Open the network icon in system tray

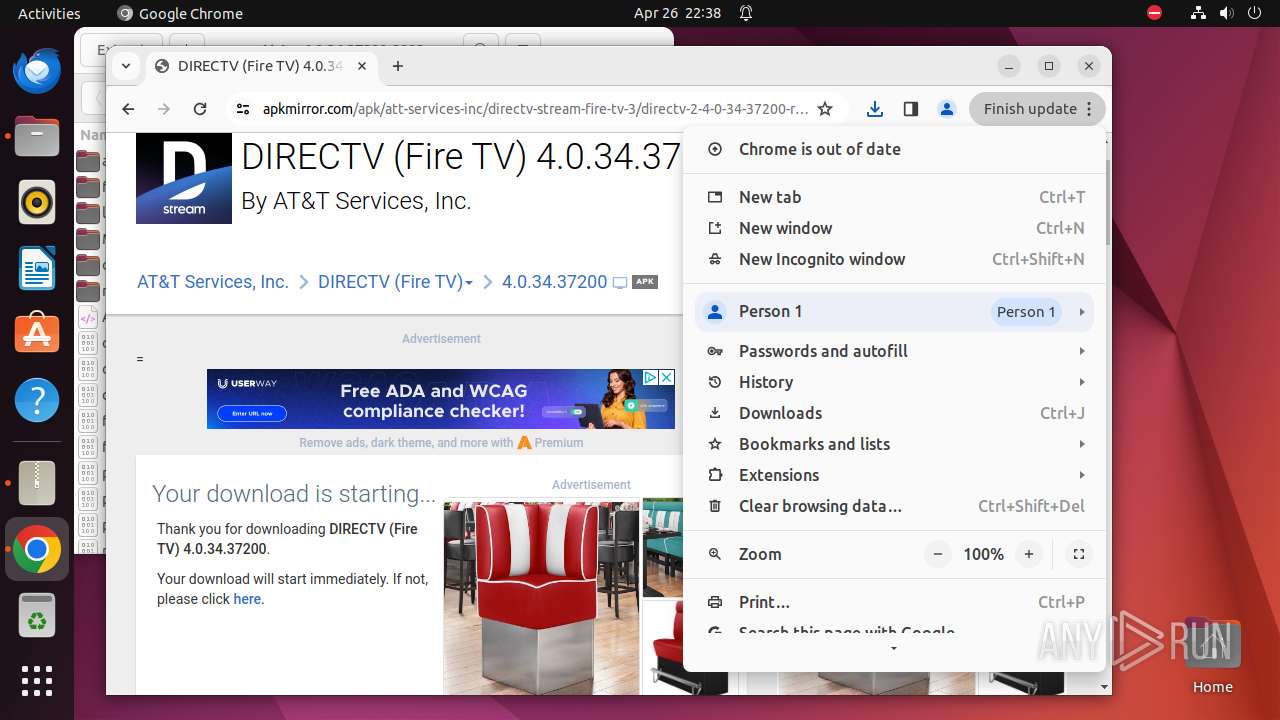click(x=1199, y=13)
